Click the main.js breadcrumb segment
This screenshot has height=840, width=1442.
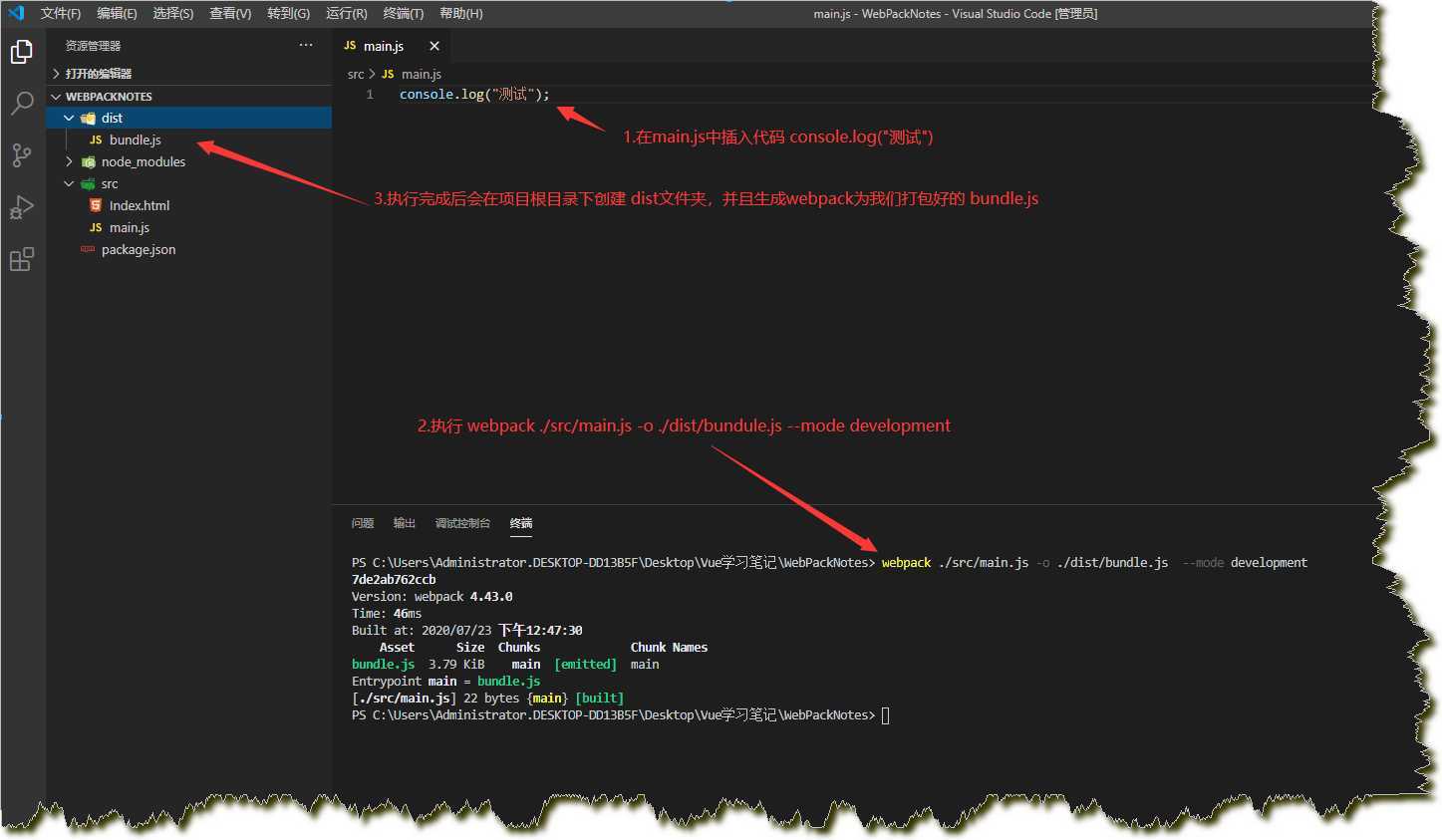tap(422, 74)
